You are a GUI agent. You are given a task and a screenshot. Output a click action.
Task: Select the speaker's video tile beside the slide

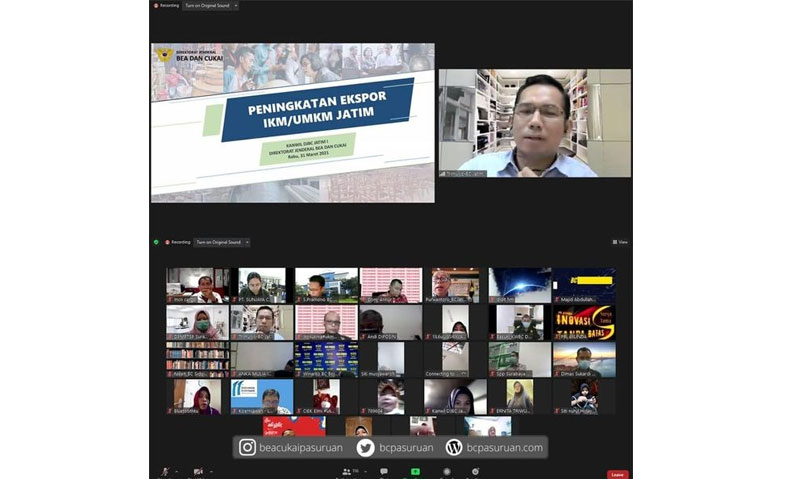tap(534, 123)
